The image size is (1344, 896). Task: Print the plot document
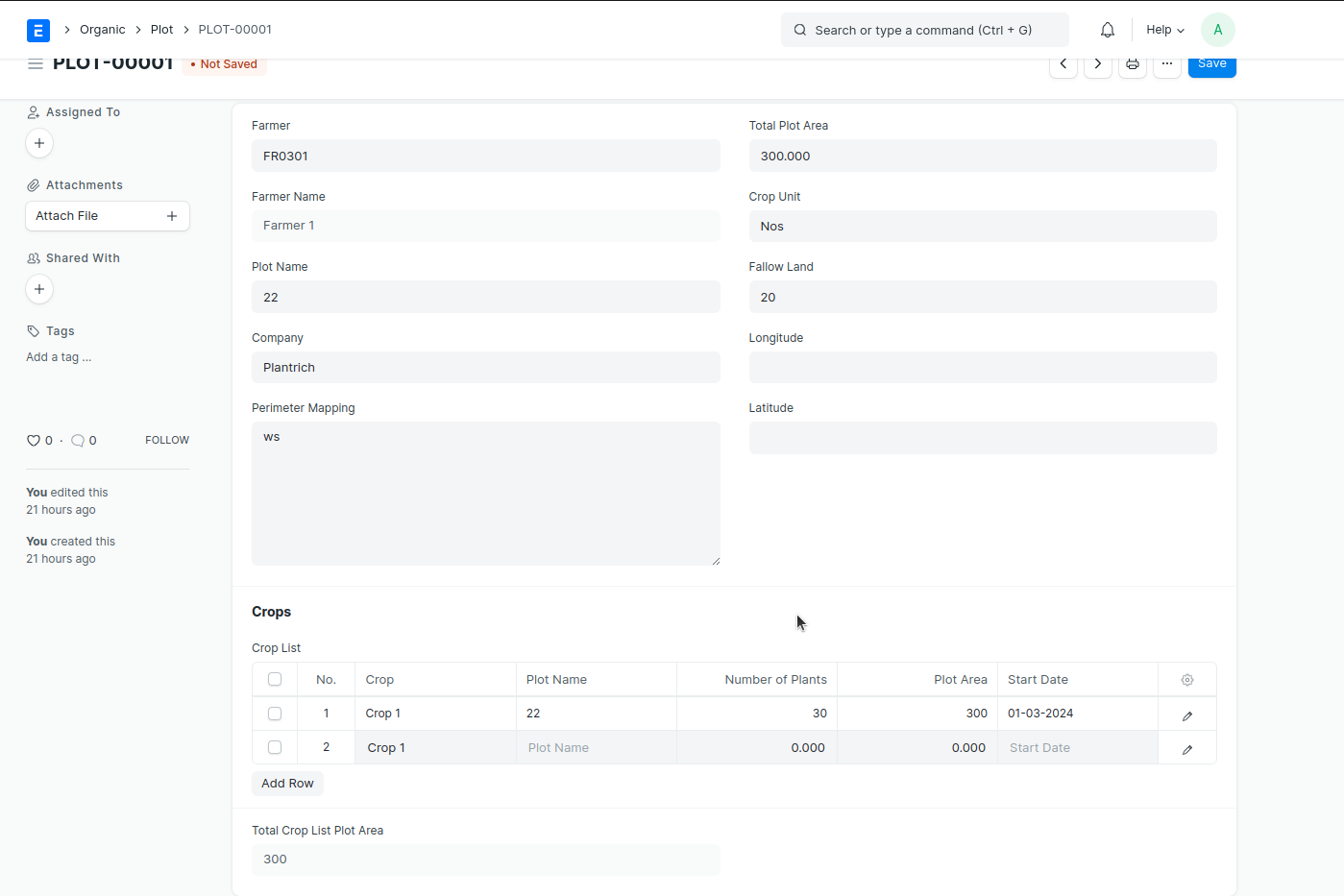point(1133,64)
